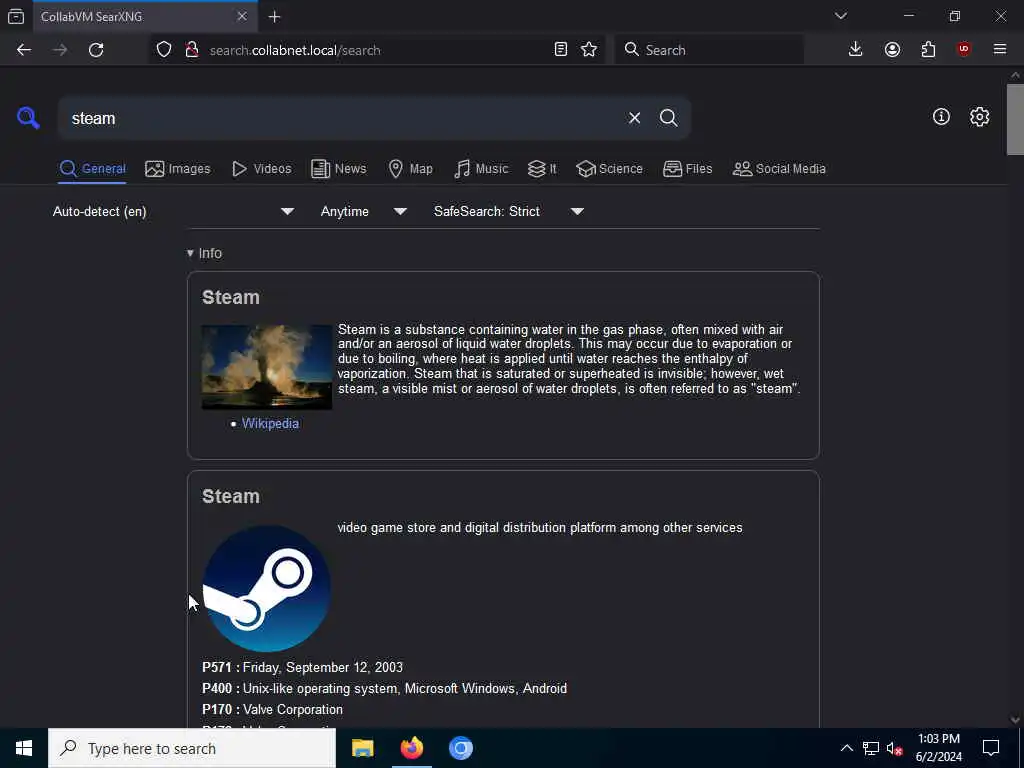Viewport: 1024px width, 768px height.
Task: Click the Firefox toolbar Search box
Action: click(709, 50)
